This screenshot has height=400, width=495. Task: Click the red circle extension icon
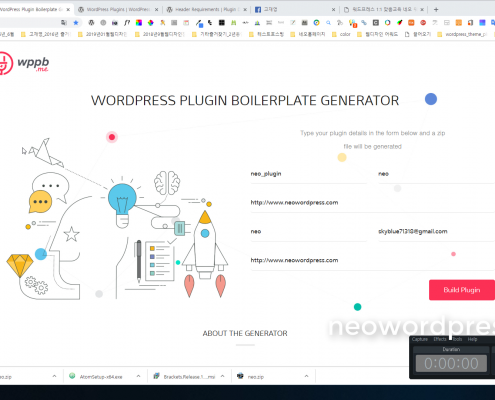423,23
